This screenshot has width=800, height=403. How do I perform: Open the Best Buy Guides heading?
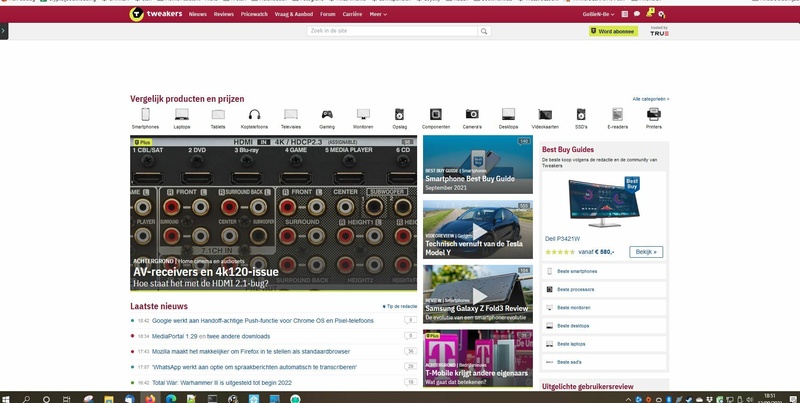[x=568, y=149]
